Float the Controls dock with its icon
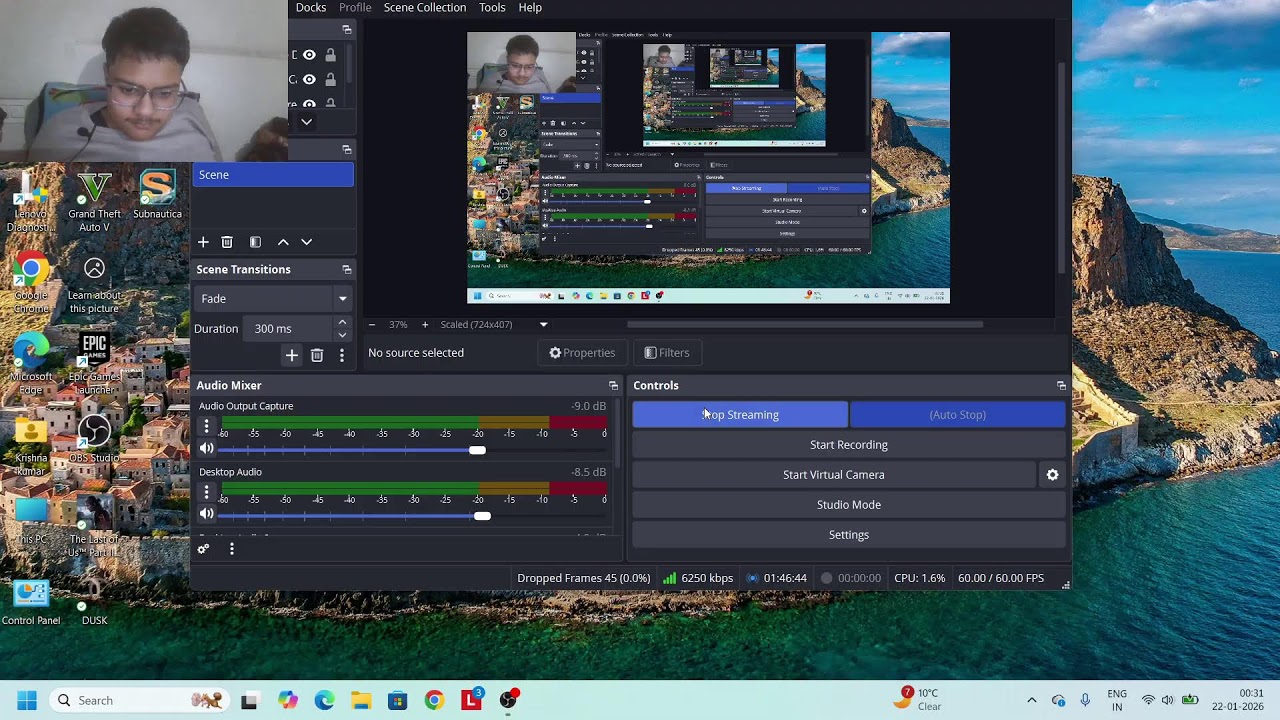This screenshot has width=1280, height=720. [1061, 385]
